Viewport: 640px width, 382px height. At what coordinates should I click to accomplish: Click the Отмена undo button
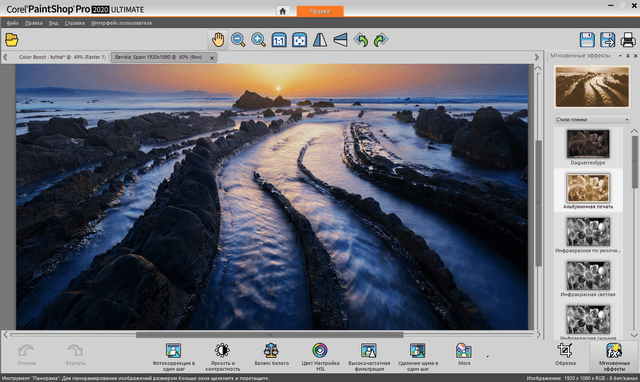click(x=27, y=355)
